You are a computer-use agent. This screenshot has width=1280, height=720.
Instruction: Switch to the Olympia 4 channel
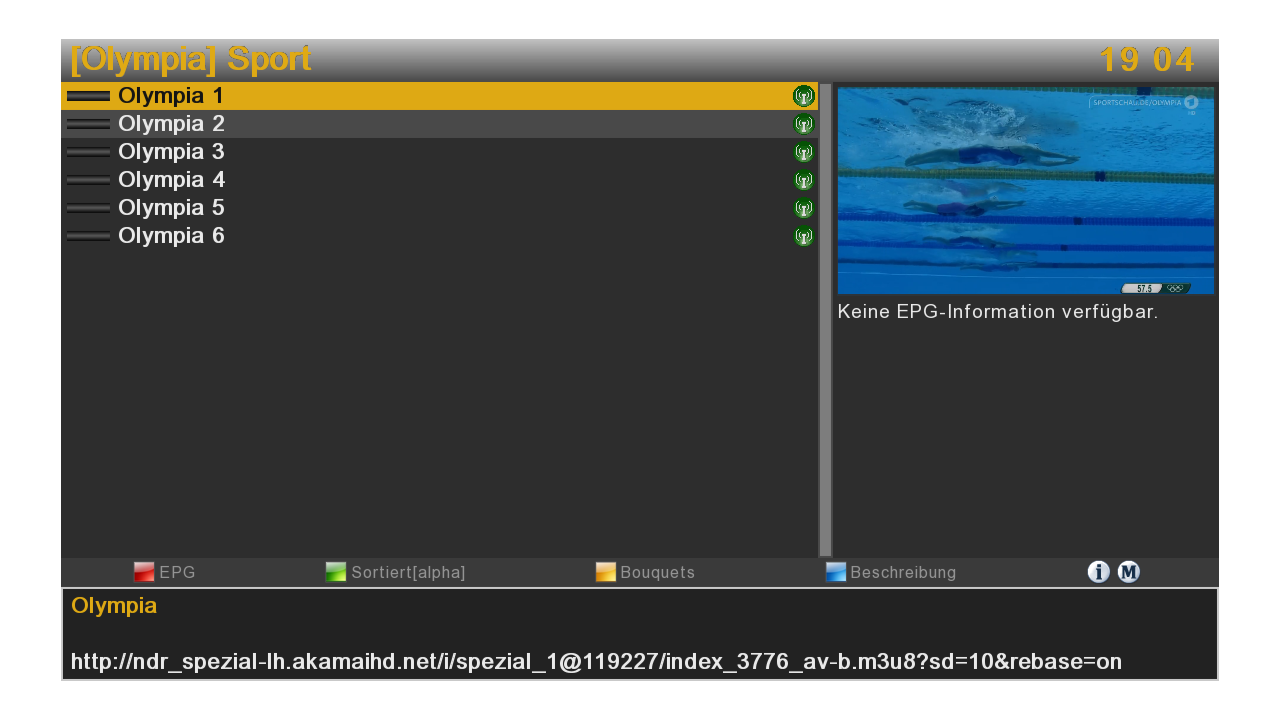click(x=171, y=180)
